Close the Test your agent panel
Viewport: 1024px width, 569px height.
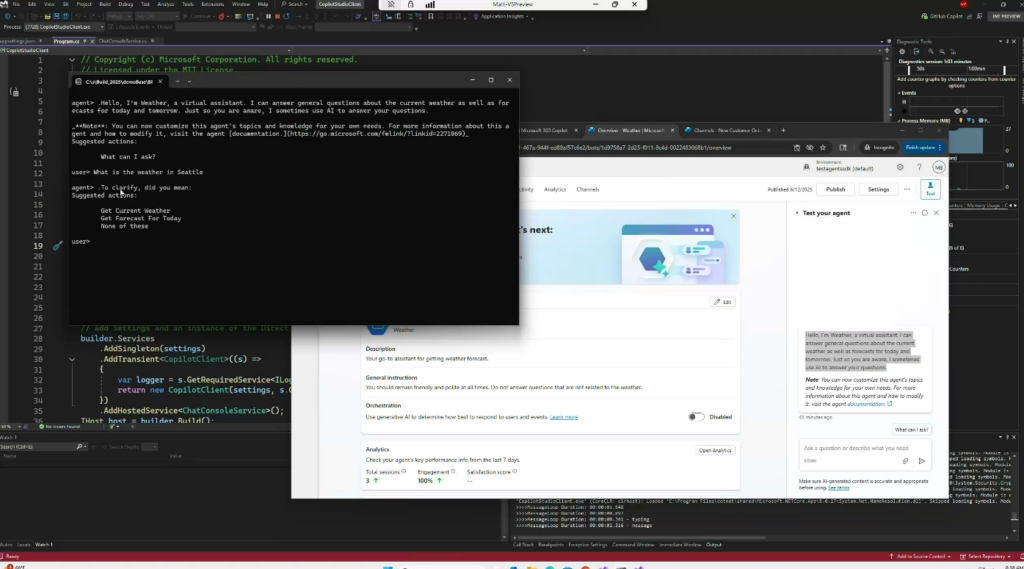pyautogui.click(x=936, y=213)
